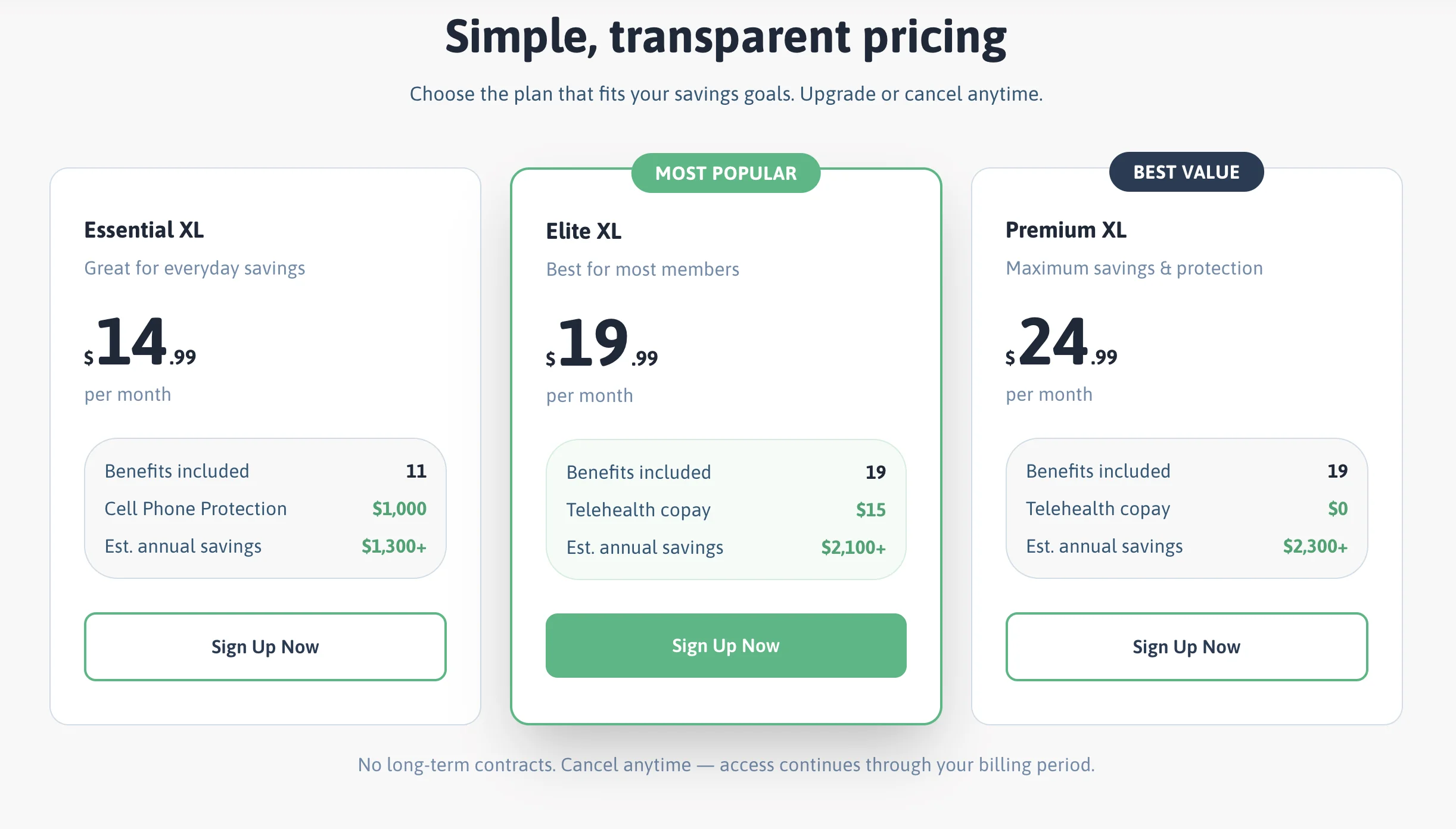1456x829 pixels.
Task: Click Sign Up Now for Essential XL
Action: 265,646
